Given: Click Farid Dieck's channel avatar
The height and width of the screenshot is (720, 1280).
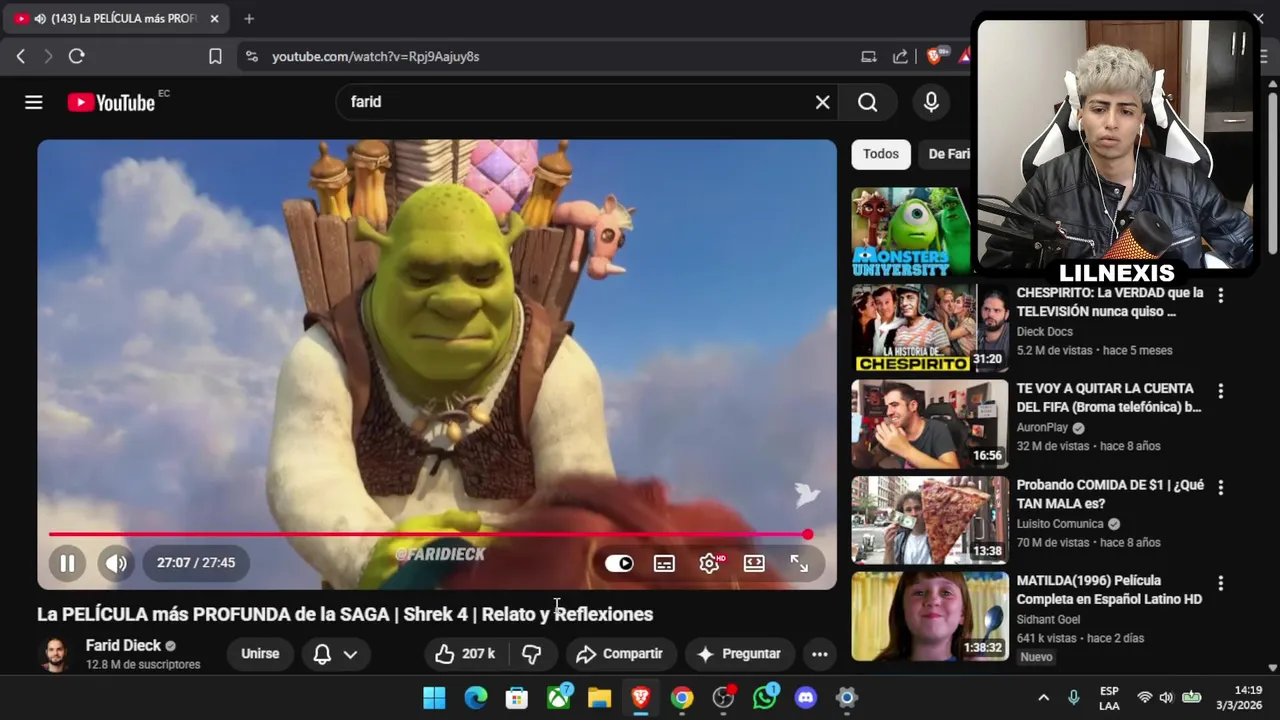Looking at the screenshot, I should click(x=55, y=654).
